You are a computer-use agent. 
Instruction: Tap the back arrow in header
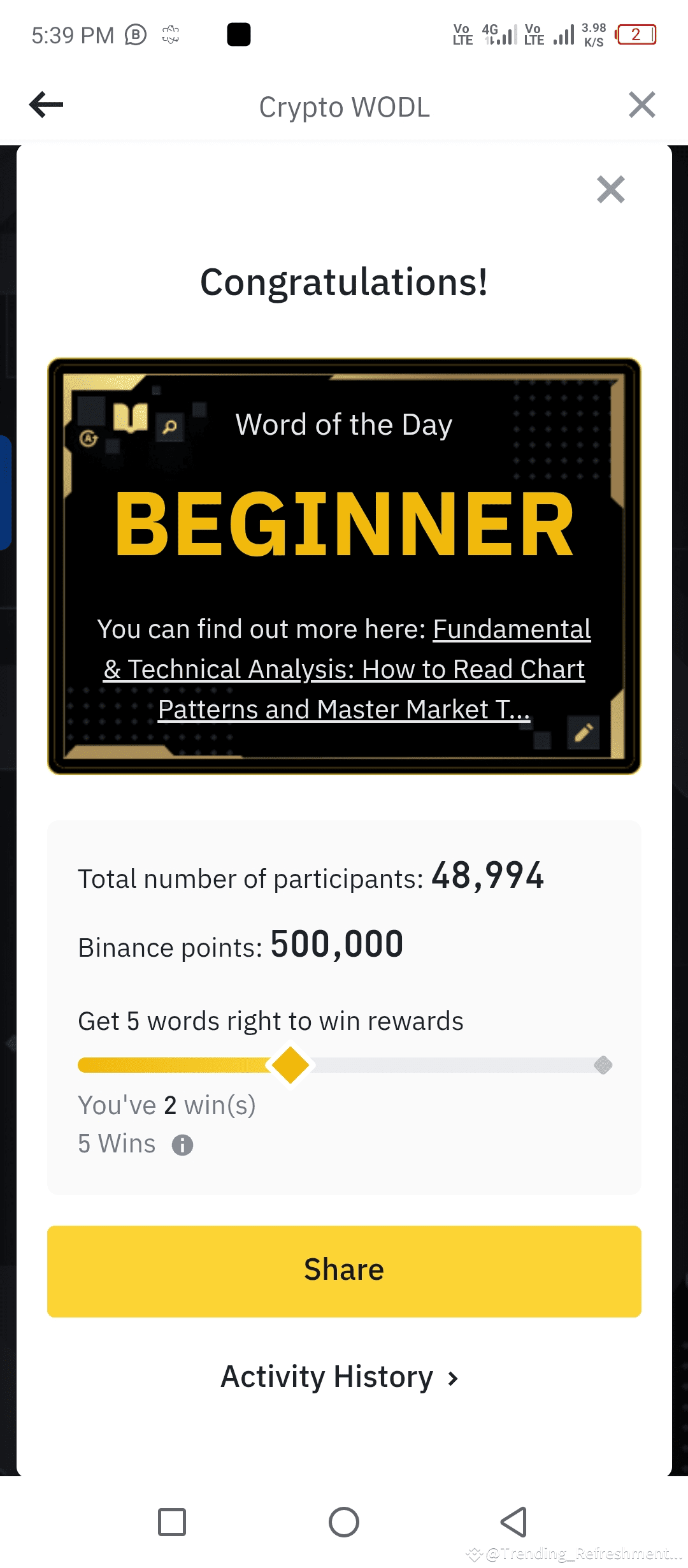(47, 105)
